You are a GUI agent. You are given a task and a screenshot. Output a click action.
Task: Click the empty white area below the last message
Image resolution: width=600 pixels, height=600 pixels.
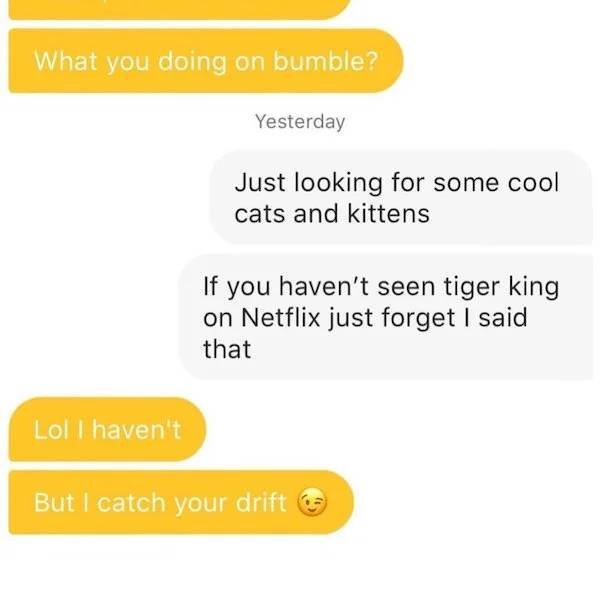(x=300, y=568)
